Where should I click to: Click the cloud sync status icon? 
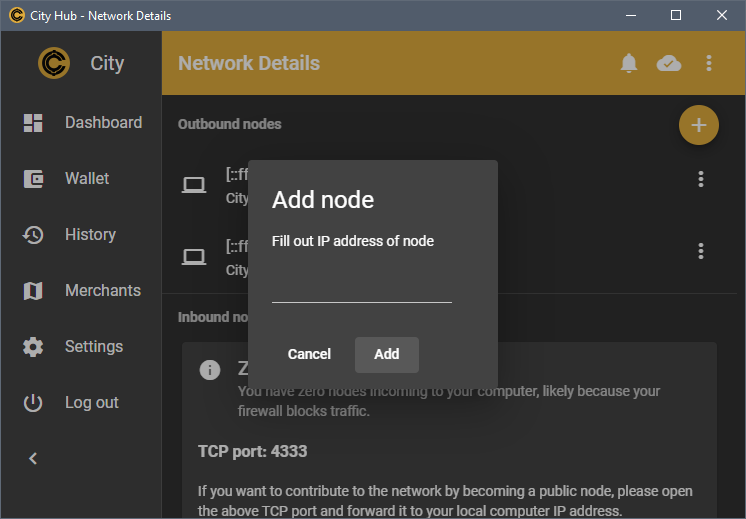[x=668, y=63]
